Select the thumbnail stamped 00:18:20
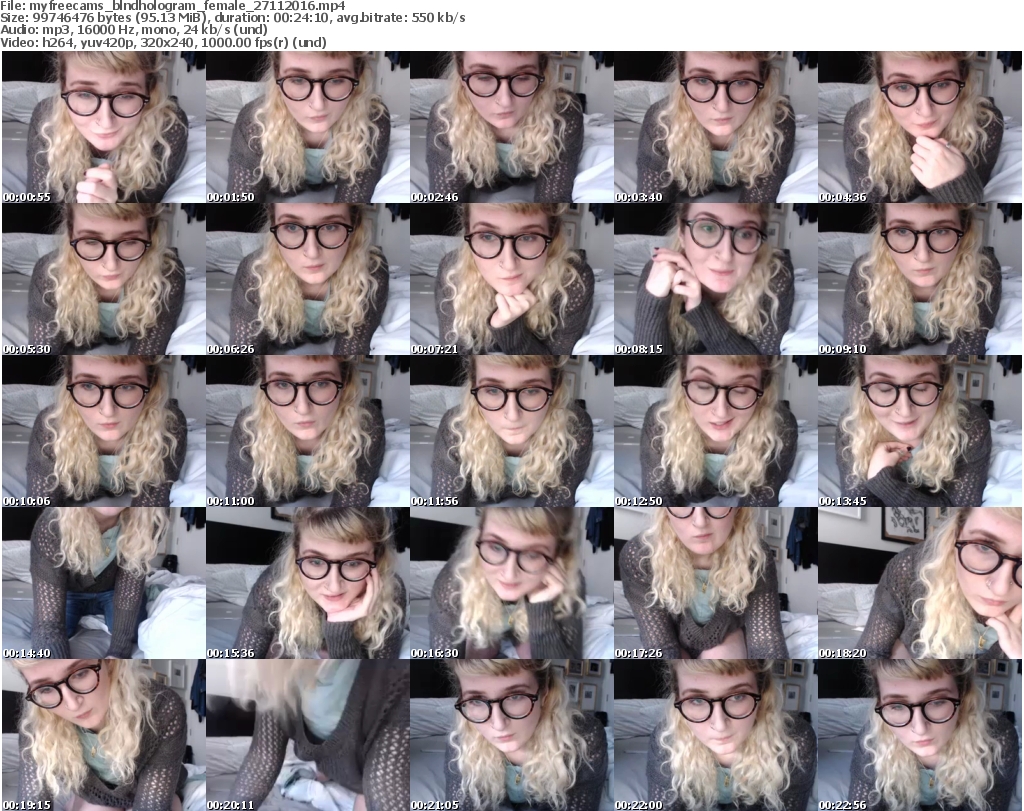 pyautogui.click(x=920, y=583)
